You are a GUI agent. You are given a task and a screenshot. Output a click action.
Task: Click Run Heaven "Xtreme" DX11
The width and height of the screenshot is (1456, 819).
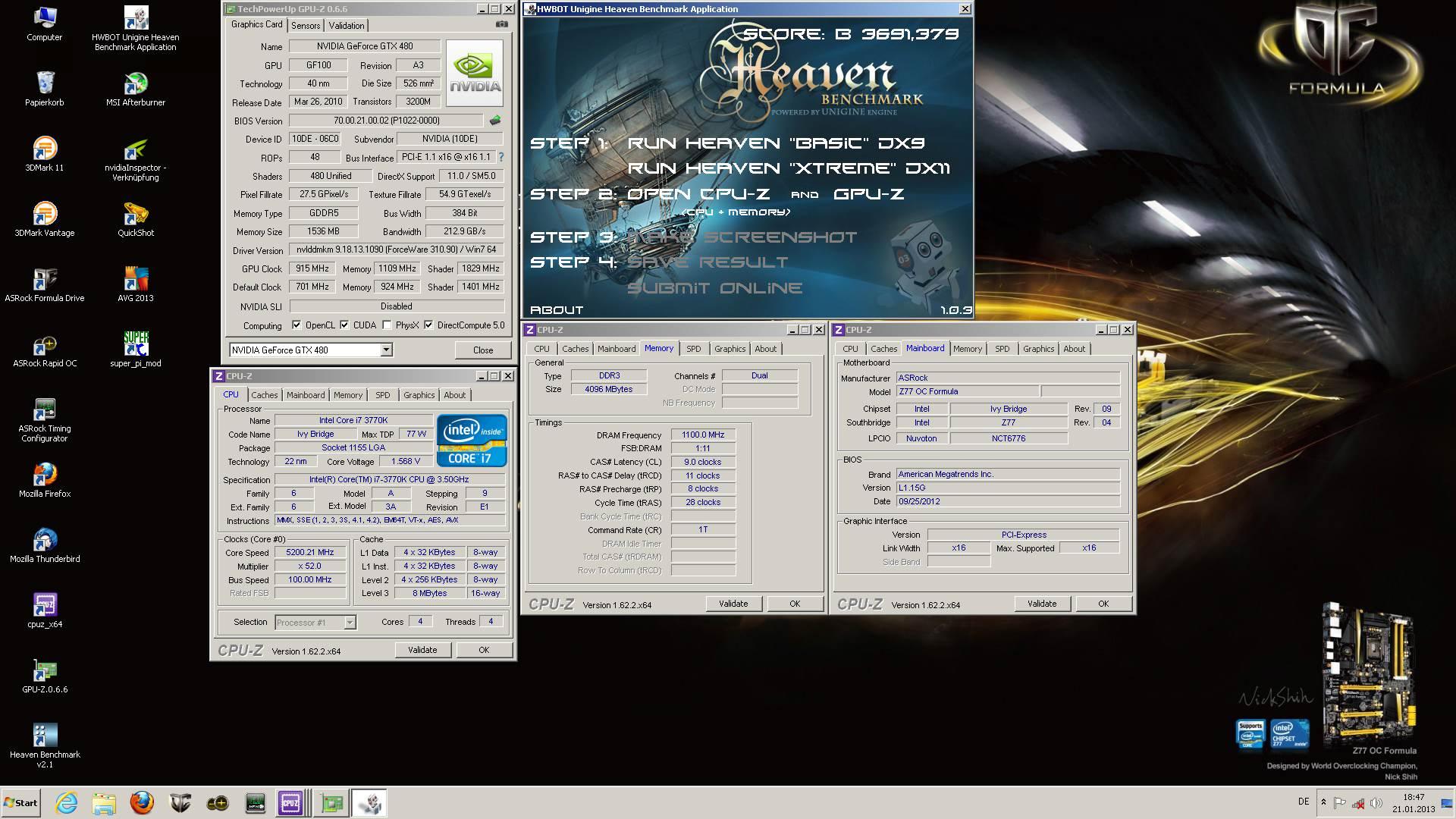click(x=789, y=168)
